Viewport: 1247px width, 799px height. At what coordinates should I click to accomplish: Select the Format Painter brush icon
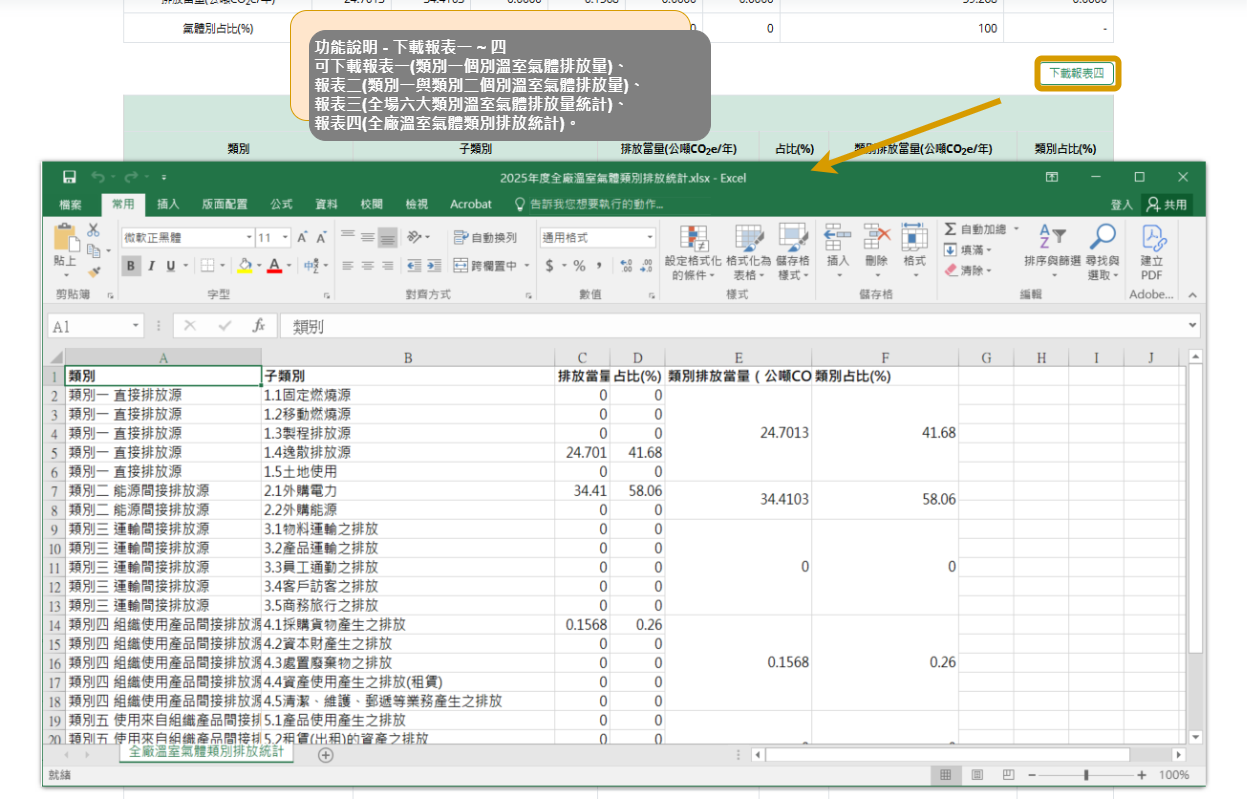tap(94, 270)
